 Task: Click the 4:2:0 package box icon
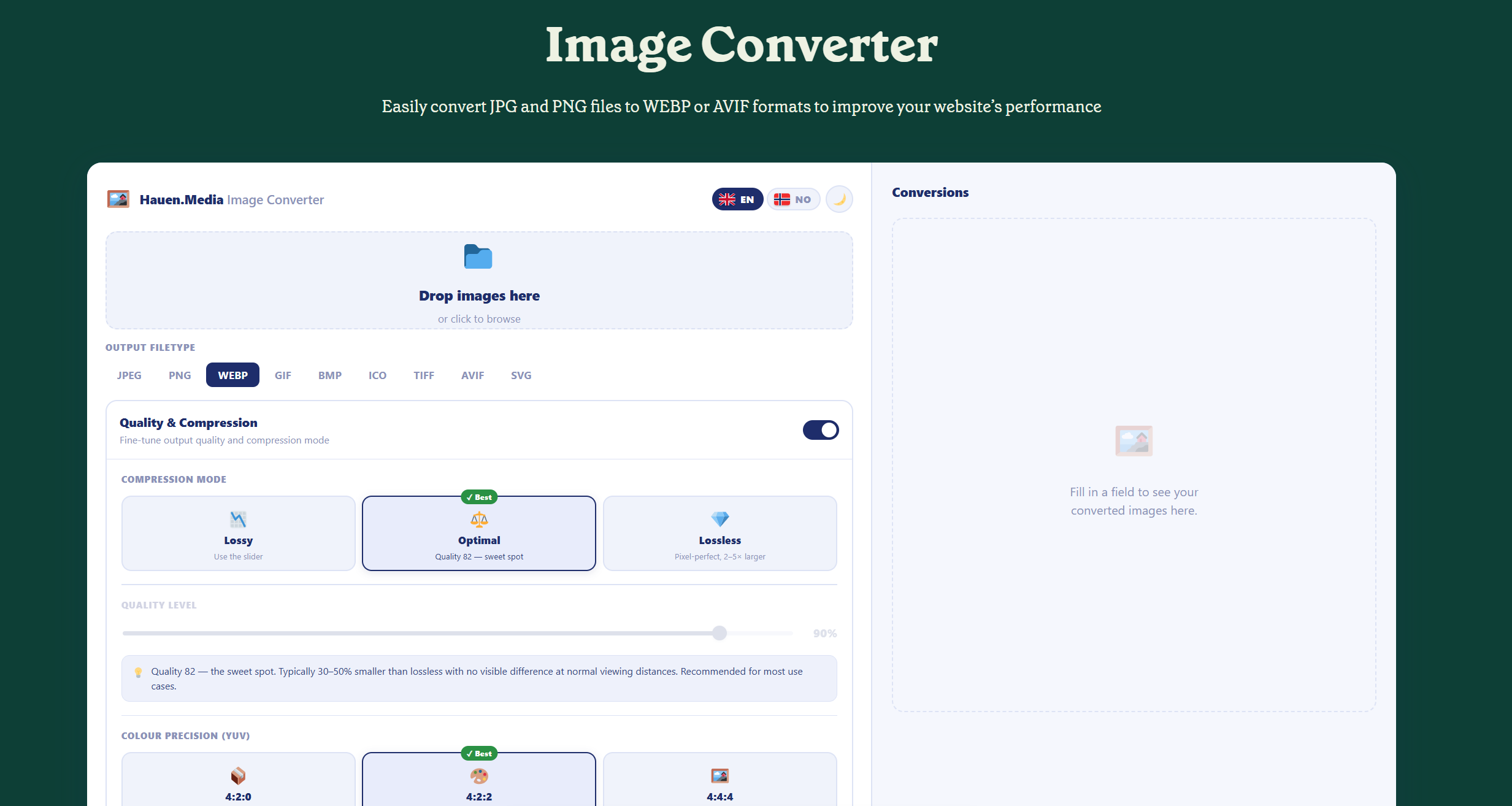[x=238, y=776]
